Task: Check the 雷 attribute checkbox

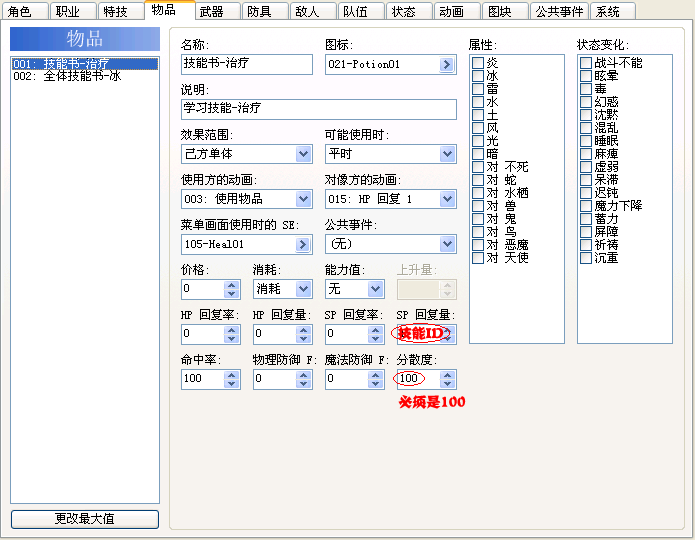Action: 478,89
